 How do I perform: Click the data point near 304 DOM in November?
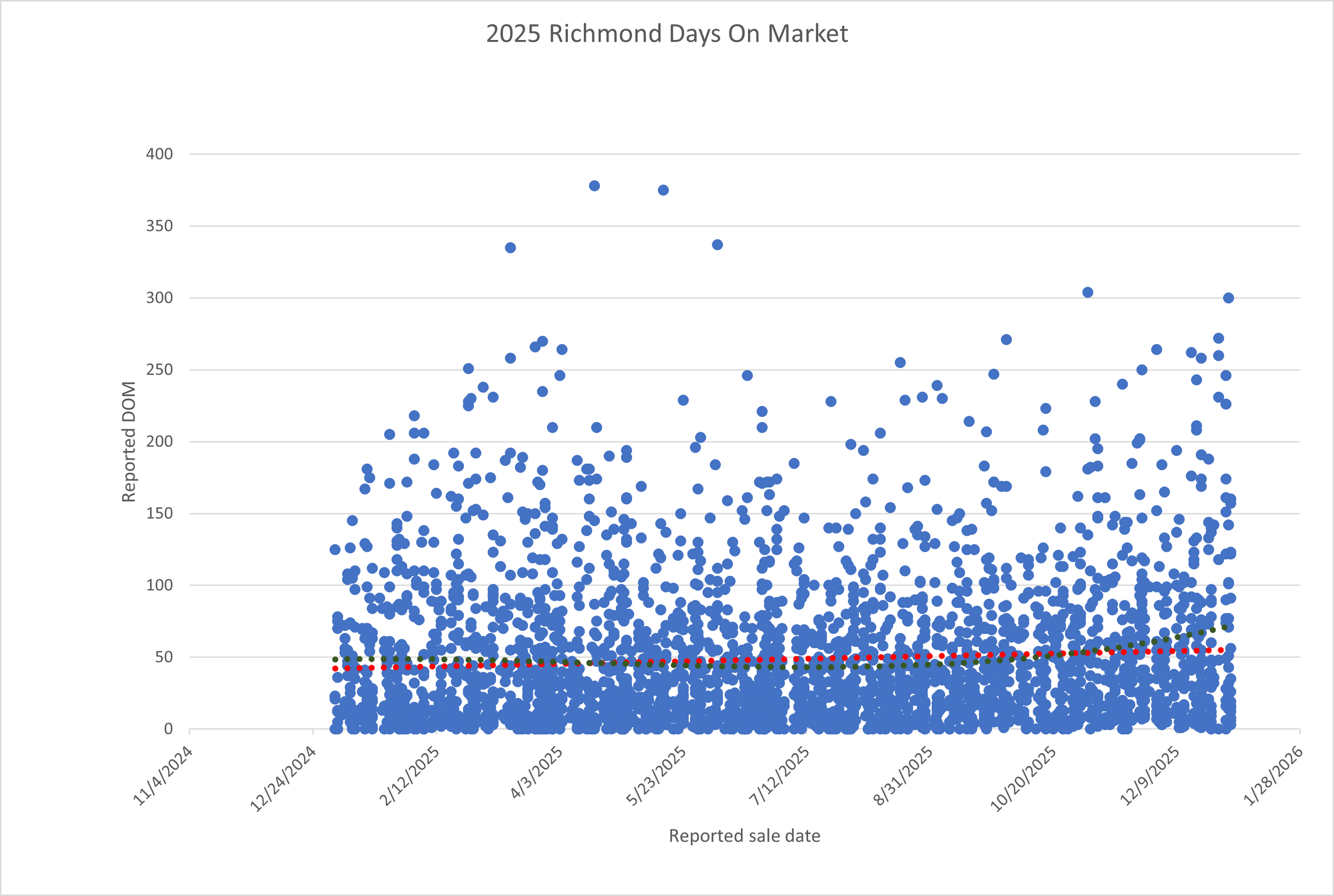point(1088,292)
